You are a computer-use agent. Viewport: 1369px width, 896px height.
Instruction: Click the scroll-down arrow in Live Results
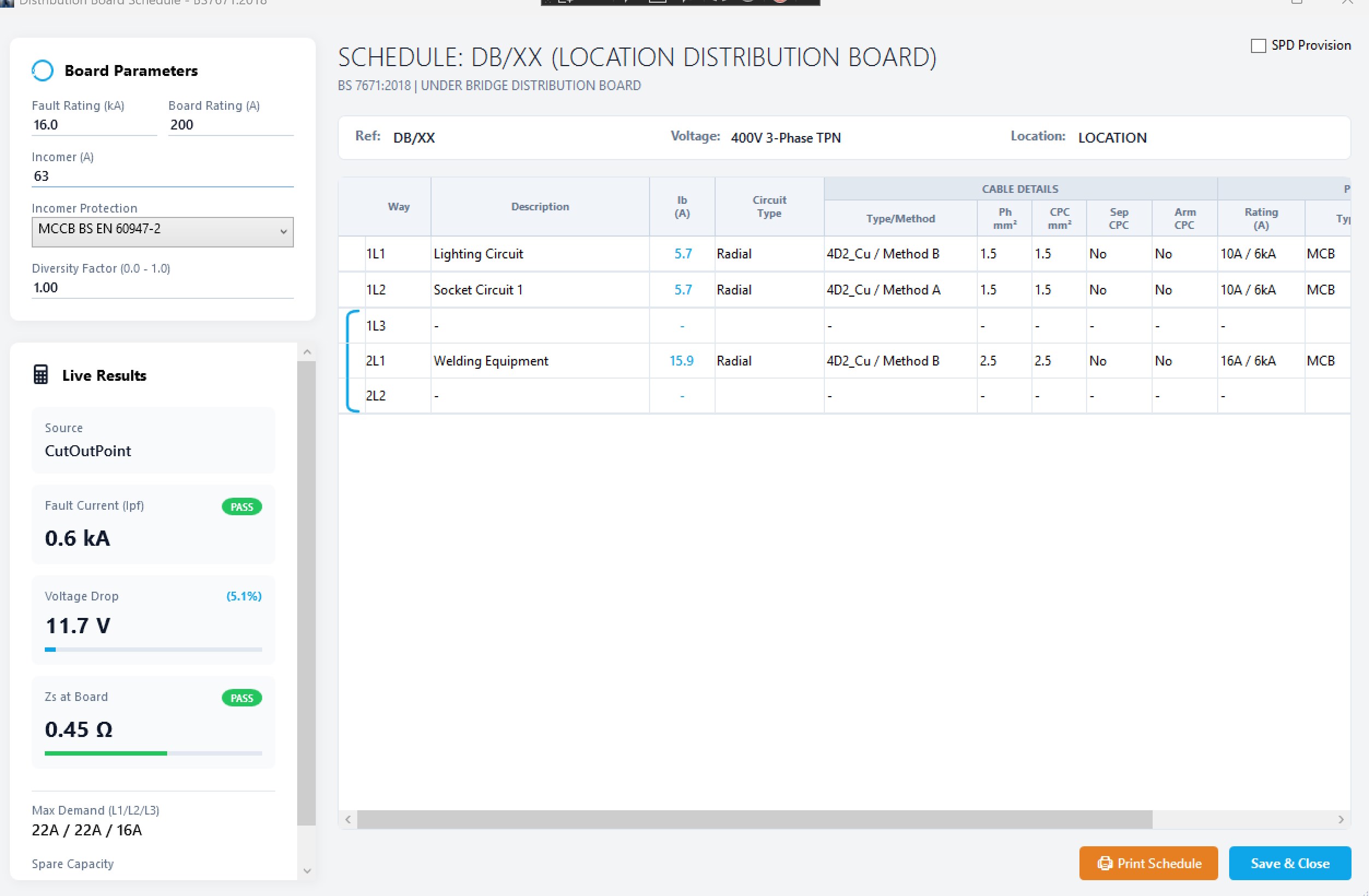click(306, 871)
